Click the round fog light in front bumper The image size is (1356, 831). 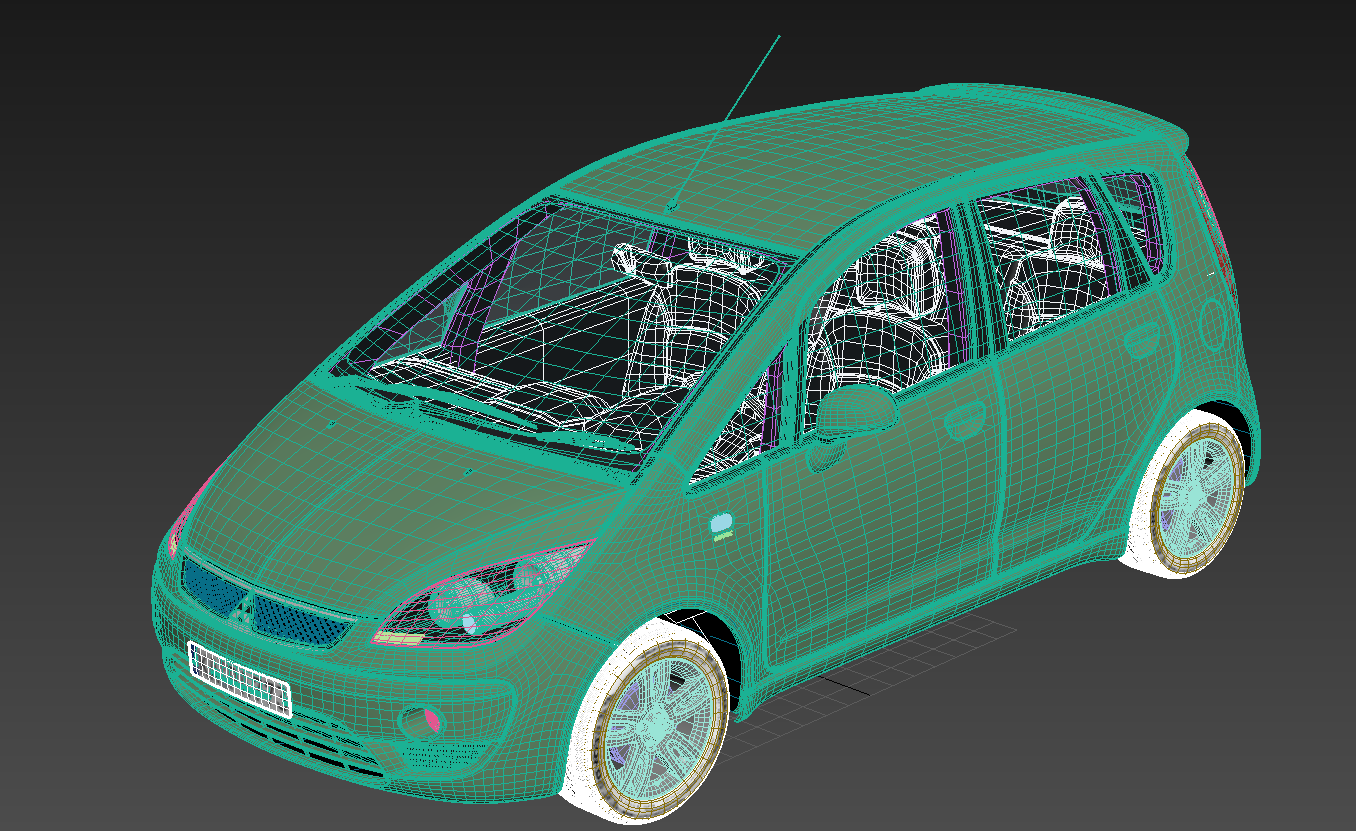click(419, 721)
